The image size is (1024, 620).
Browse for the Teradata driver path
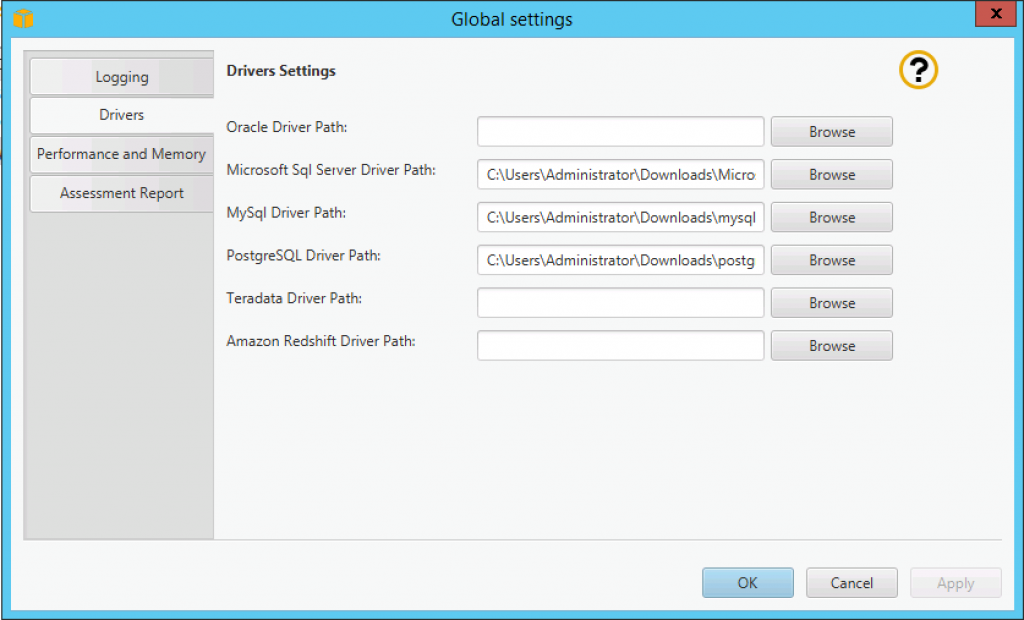pos(831,302)
